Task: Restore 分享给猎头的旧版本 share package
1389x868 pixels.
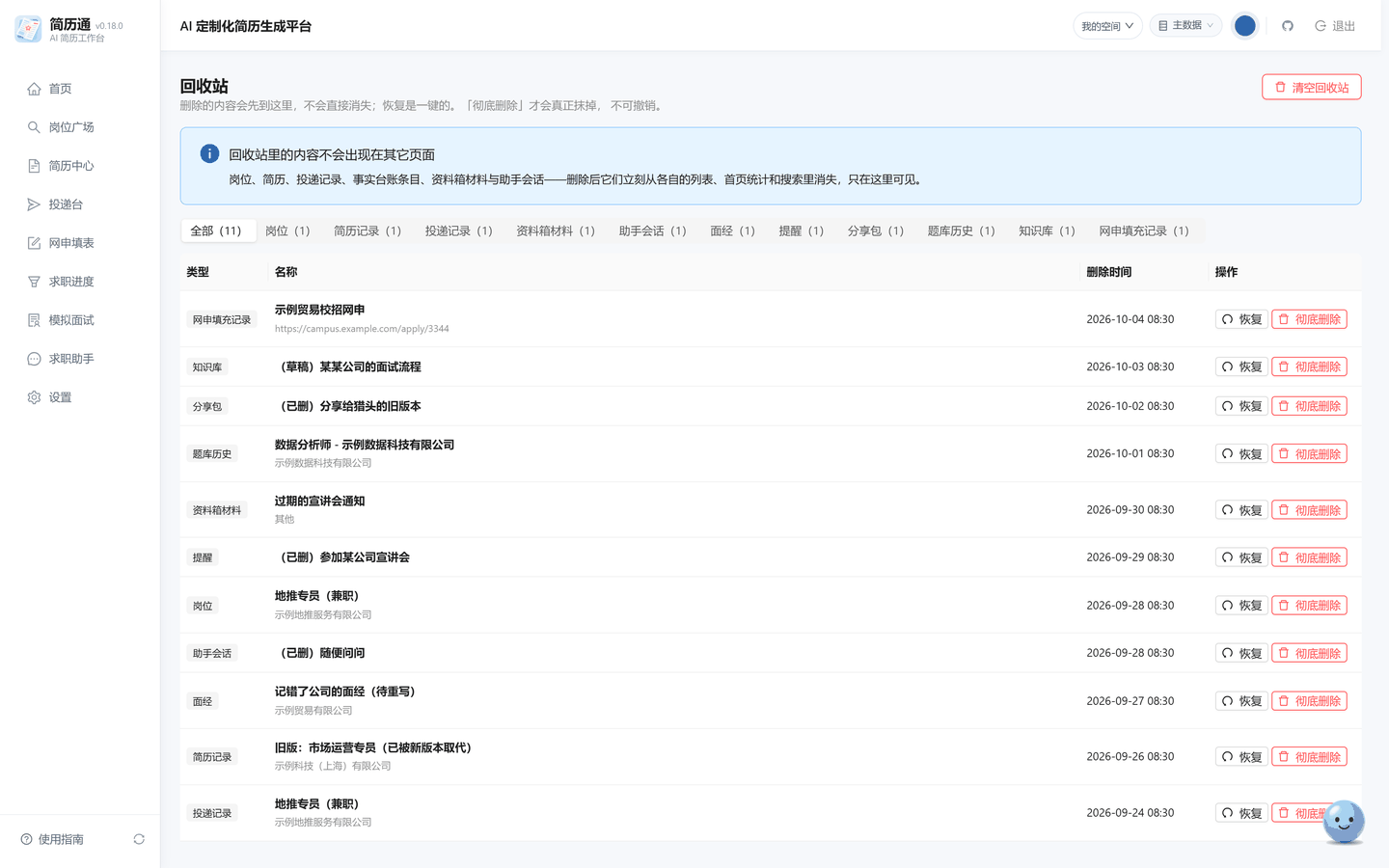Action: (x=1241, y=406)
